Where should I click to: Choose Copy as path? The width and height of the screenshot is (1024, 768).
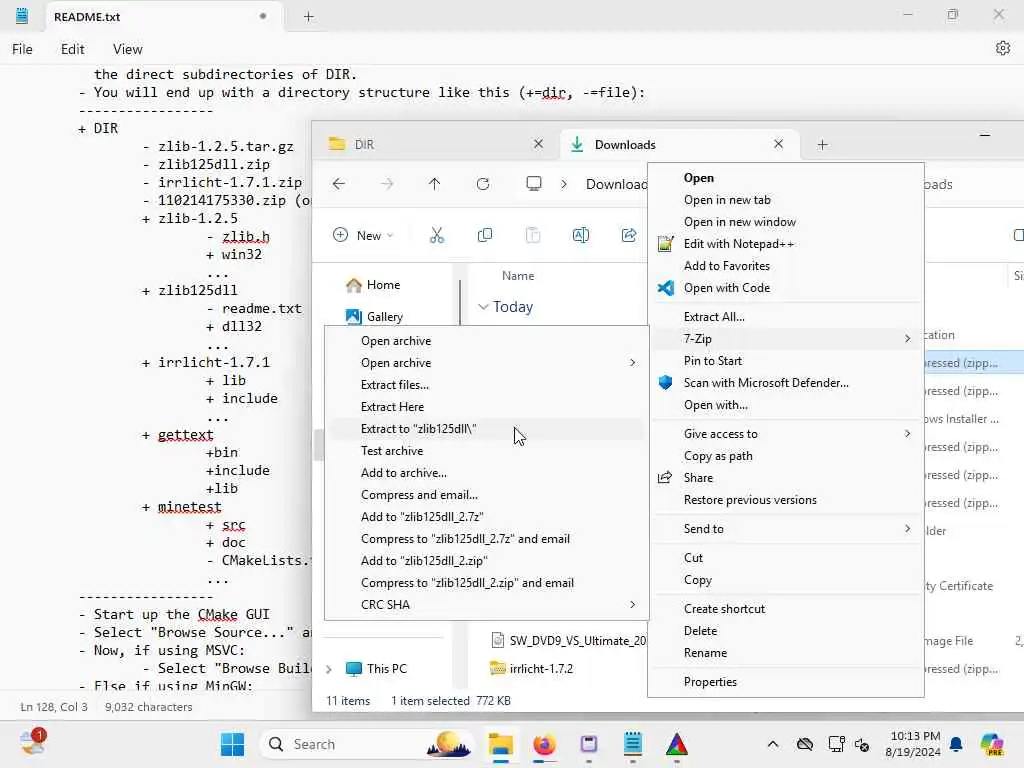[x=786, y=456]
